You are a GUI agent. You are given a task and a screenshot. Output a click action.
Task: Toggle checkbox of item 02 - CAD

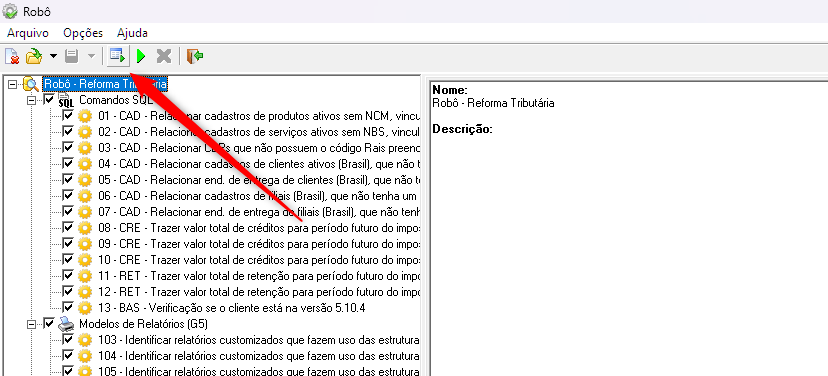[68, 131]
